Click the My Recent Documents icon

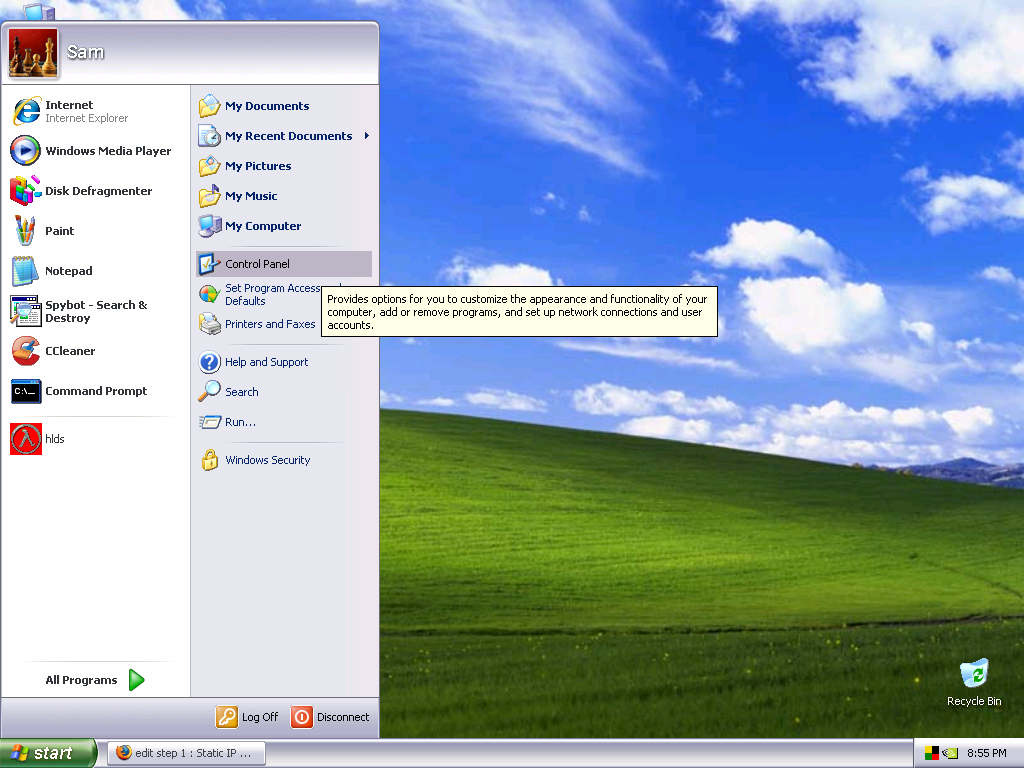210,136
